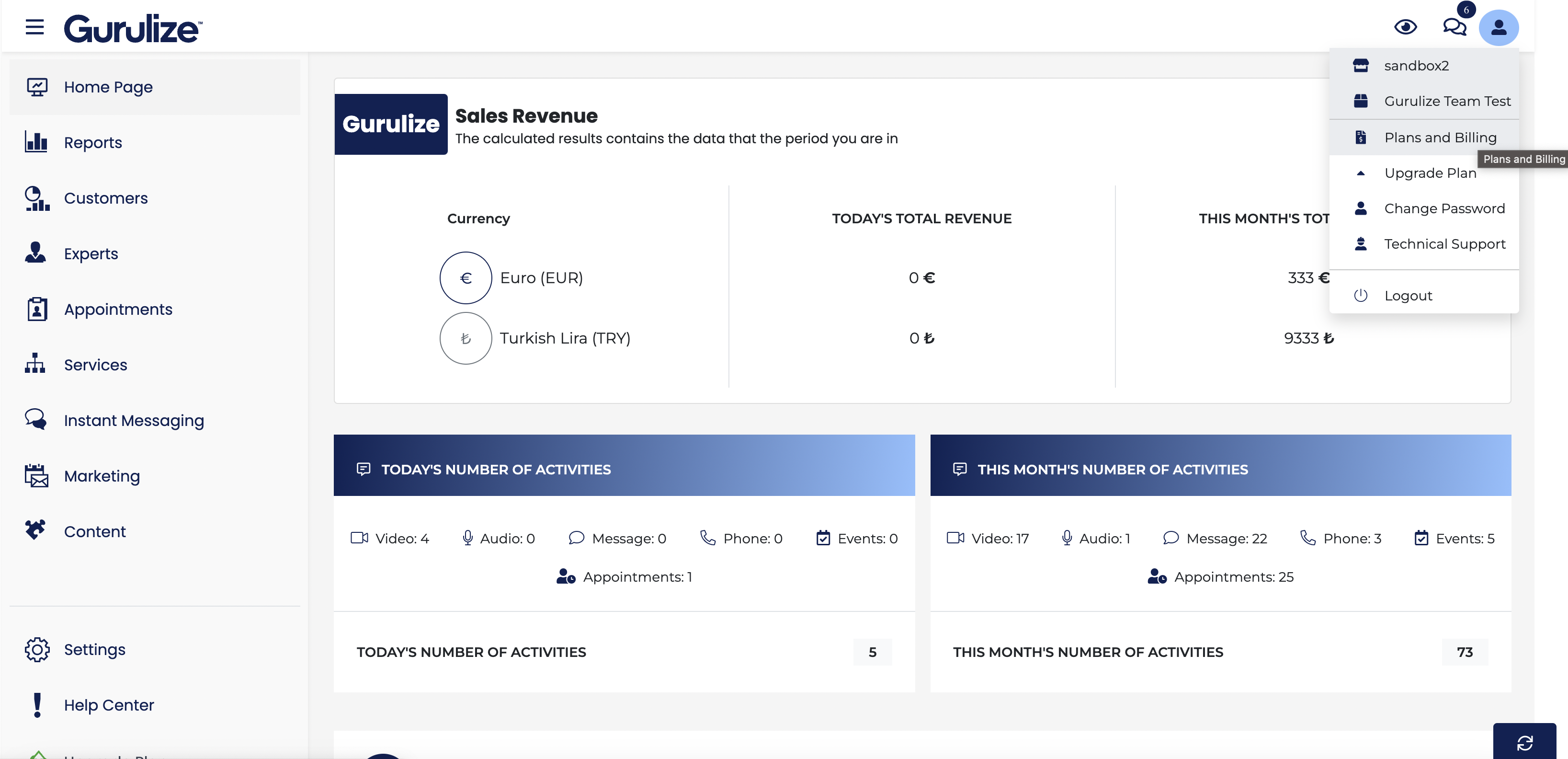Viewport: 1568px width, 759px height.
Task: Toggle the eye visibility icon in header
Action: (1406, 27)
